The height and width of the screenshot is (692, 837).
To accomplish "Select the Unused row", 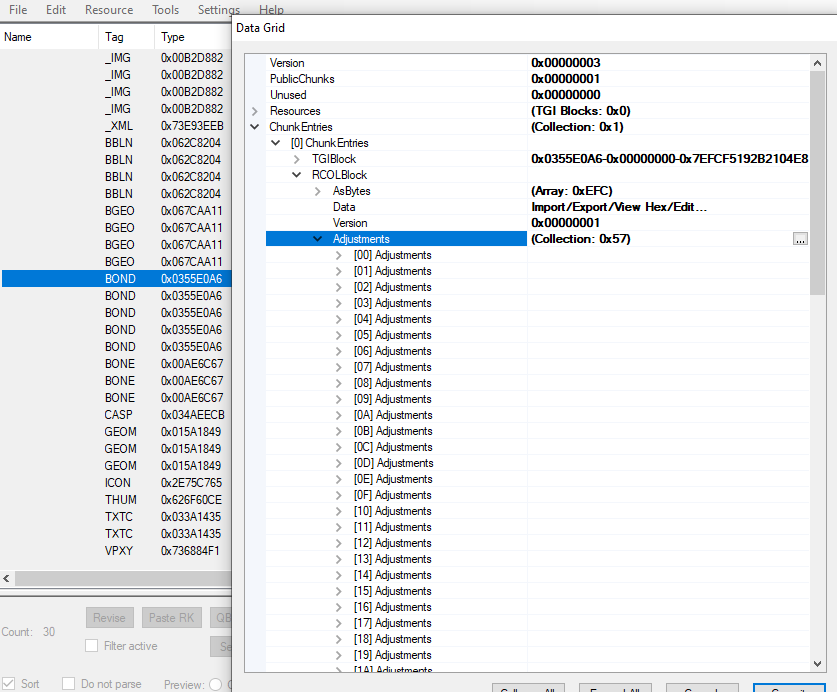I will [x=537, y=95].
